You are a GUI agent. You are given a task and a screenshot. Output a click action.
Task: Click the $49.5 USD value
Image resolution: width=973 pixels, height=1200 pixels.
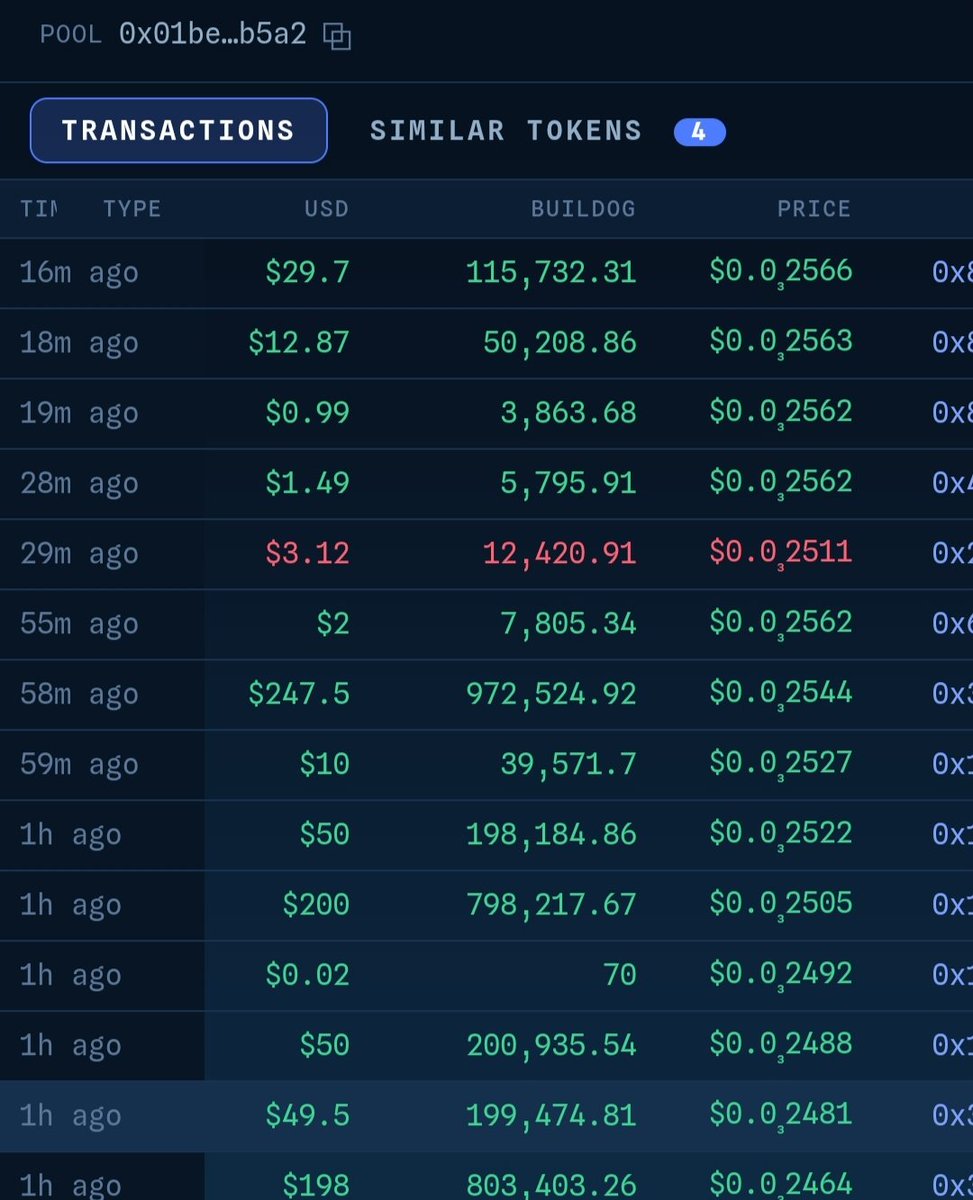click(x=307, y=1115)
